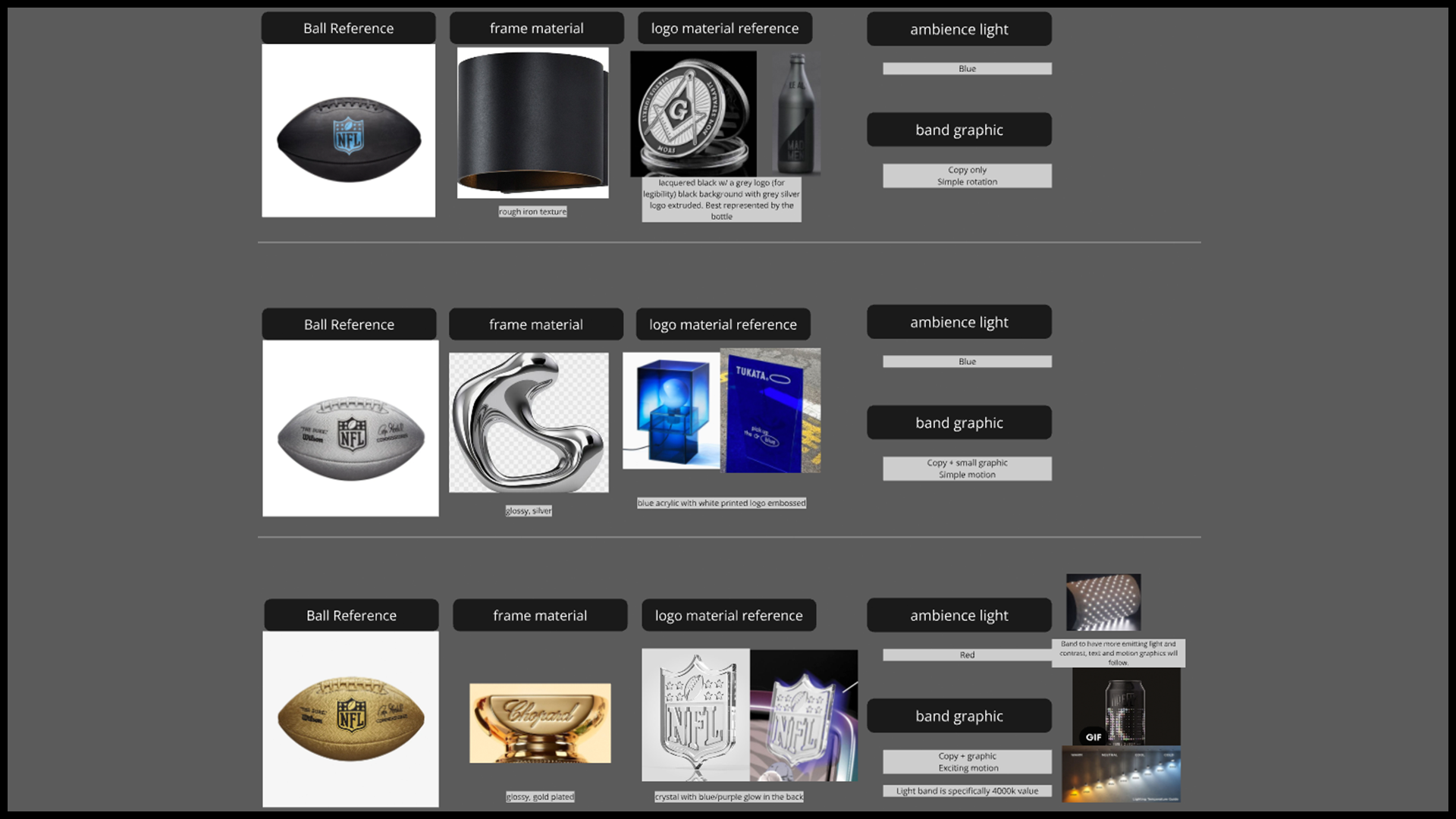Click the glossy silver chrome sculpture image
The height and width of the screenshot is (819, 1456).
[x=529, y=422]
